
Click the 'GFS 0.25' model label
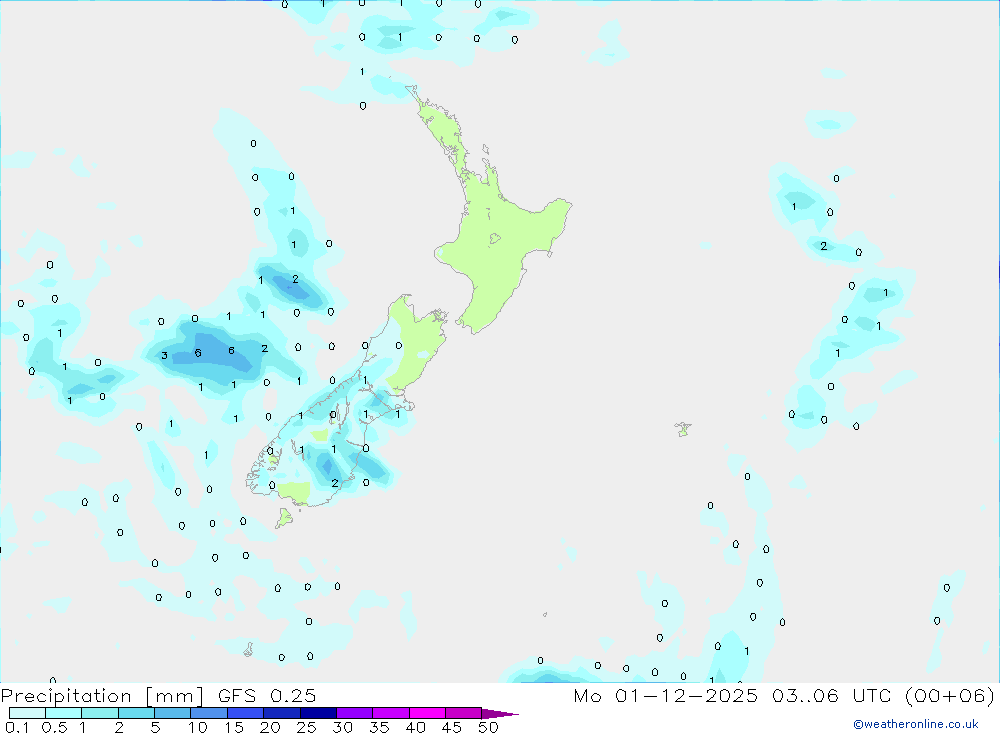tap(267, 696)
